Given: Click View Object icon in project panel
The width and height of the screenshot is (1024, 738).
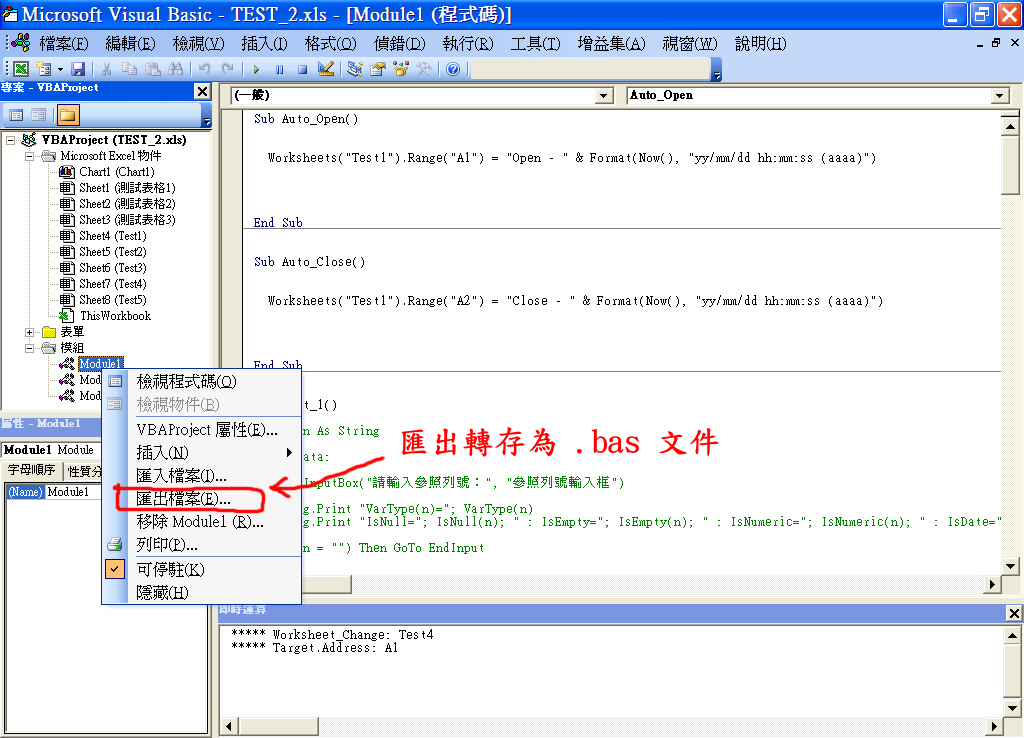Looking at the screenshot, I should [39, 116].
